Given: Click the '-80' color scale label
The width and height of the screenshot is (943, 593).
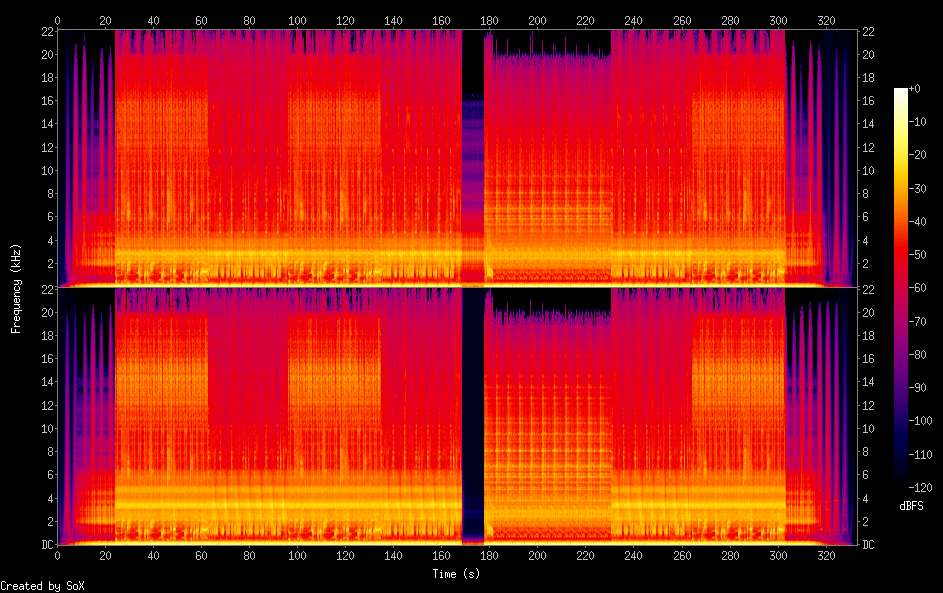Looking at the screenshot, I should pyautogui.click(x=918, y=355).
